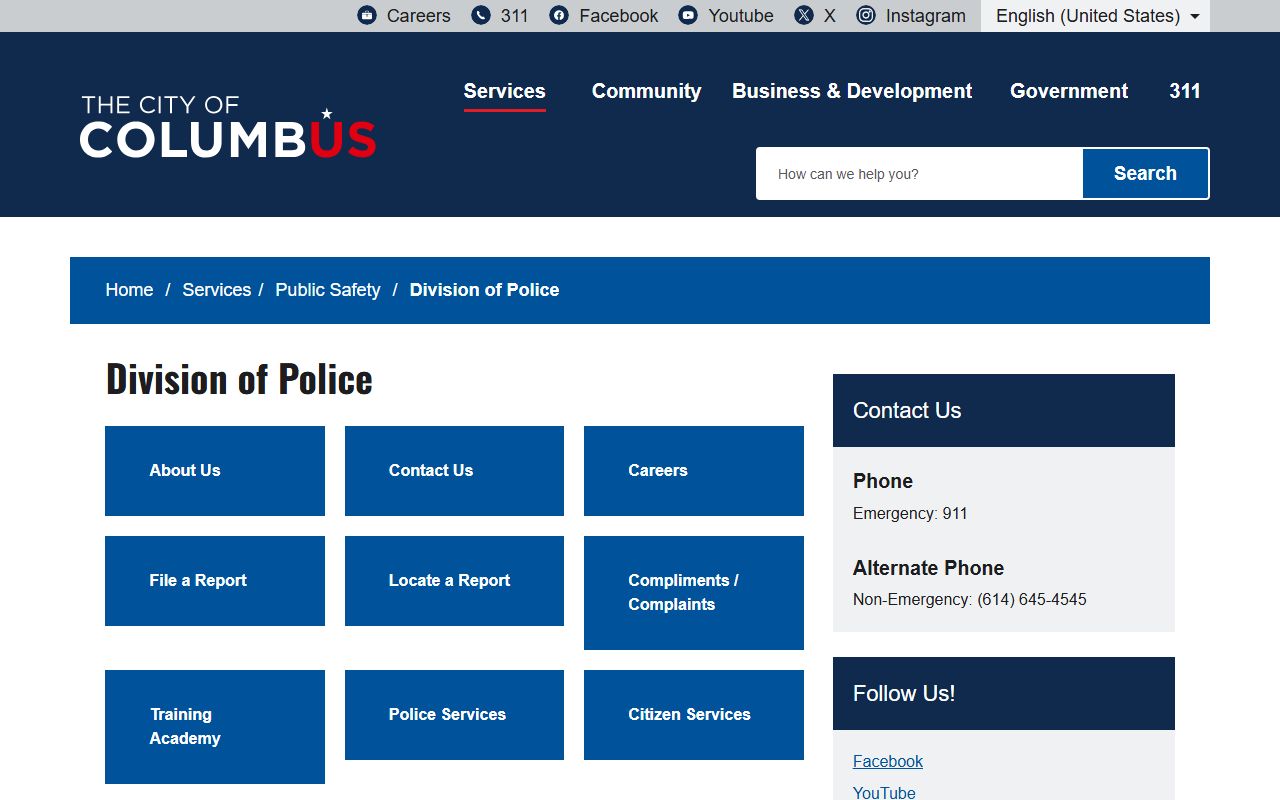Click the 311 phone icon in top bar

tap(481, 15)
